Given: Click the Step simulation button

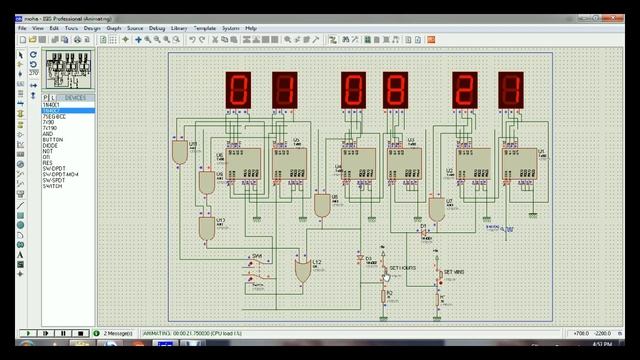Looking at the screenshot, I should [x=46, y=333].
